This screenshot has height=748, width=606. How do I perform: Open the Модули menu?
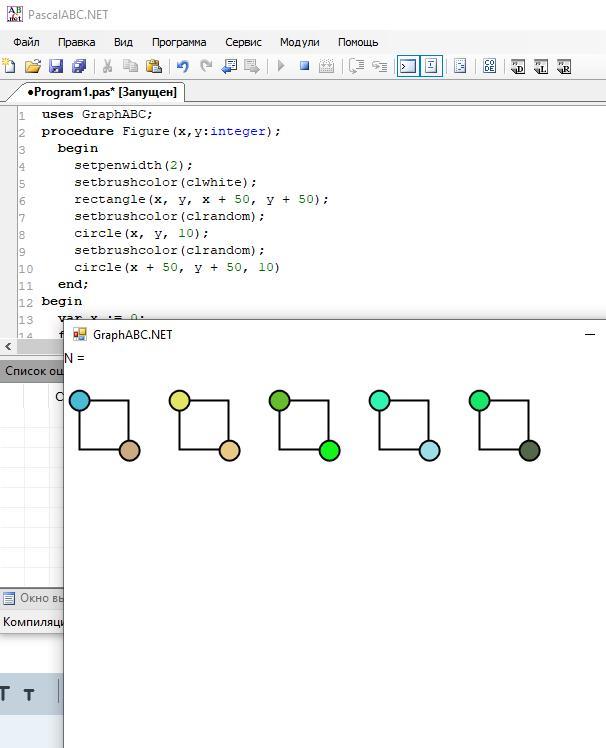[300, 42]
